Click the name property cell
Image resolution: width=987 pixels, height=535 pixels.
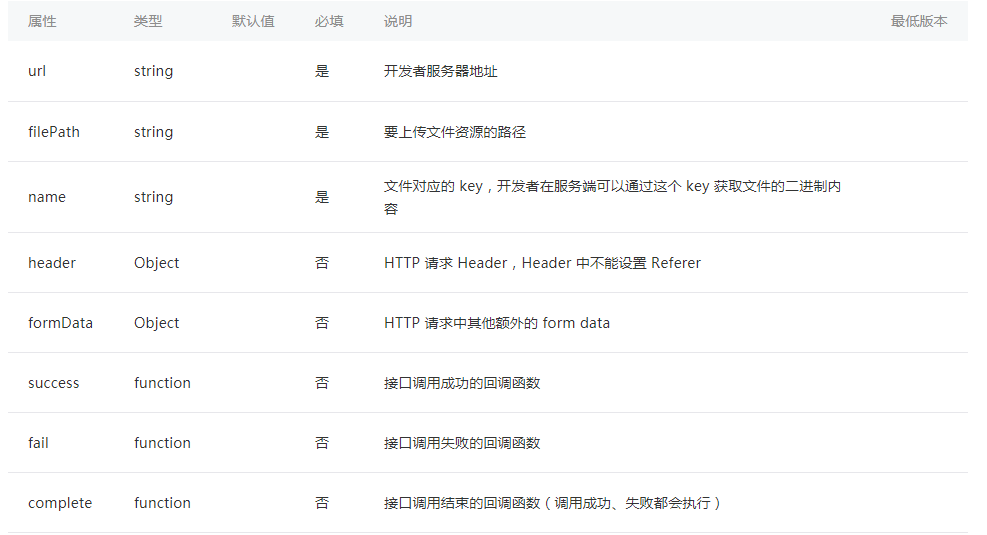pyautogui.click(x=47, y=198)
